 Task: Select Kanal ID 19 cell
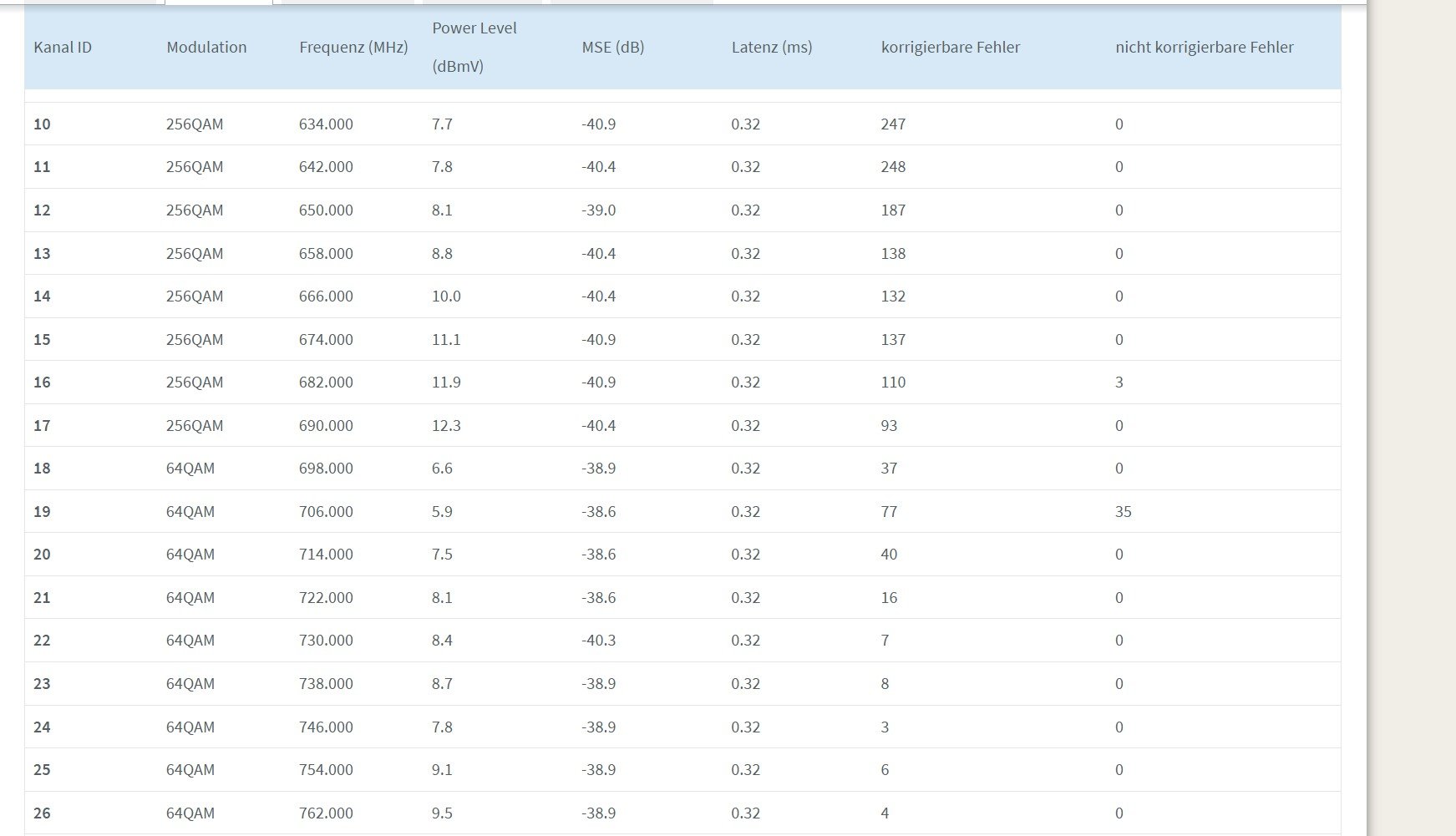pyautogui.click(x=42, y=512)
